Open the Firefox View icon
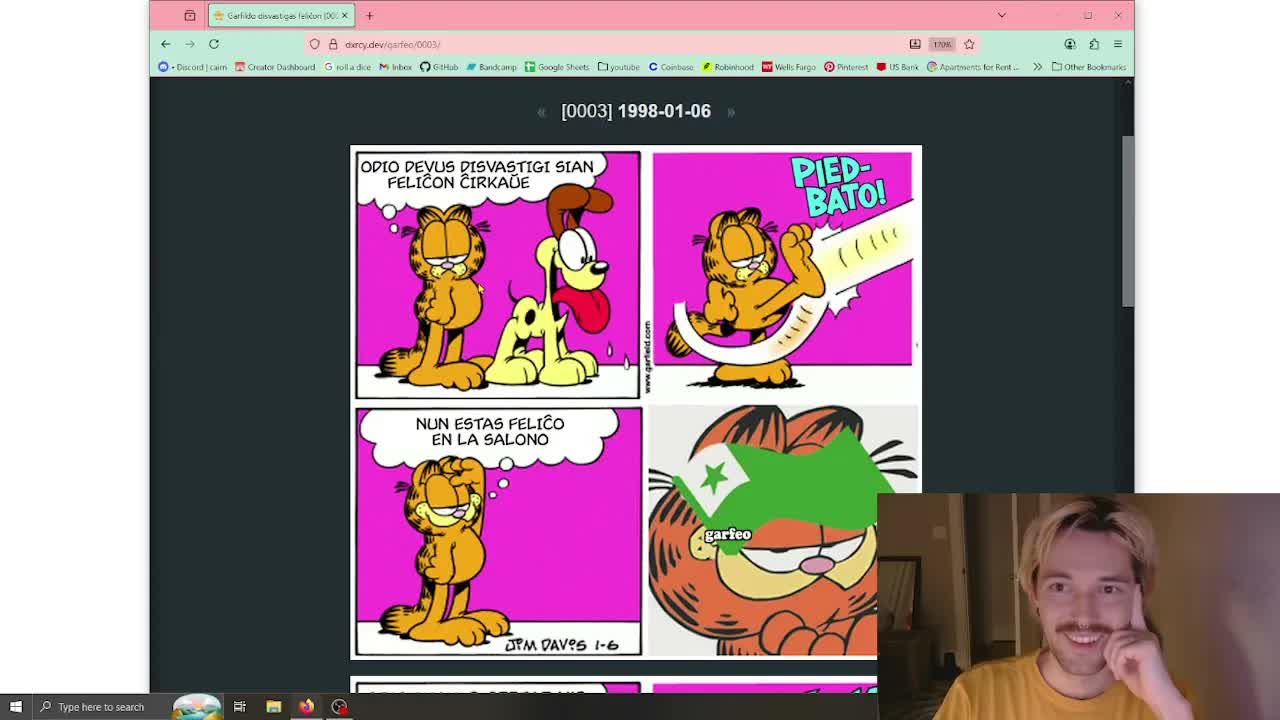 pyautogui.click(x=190, y=16)
